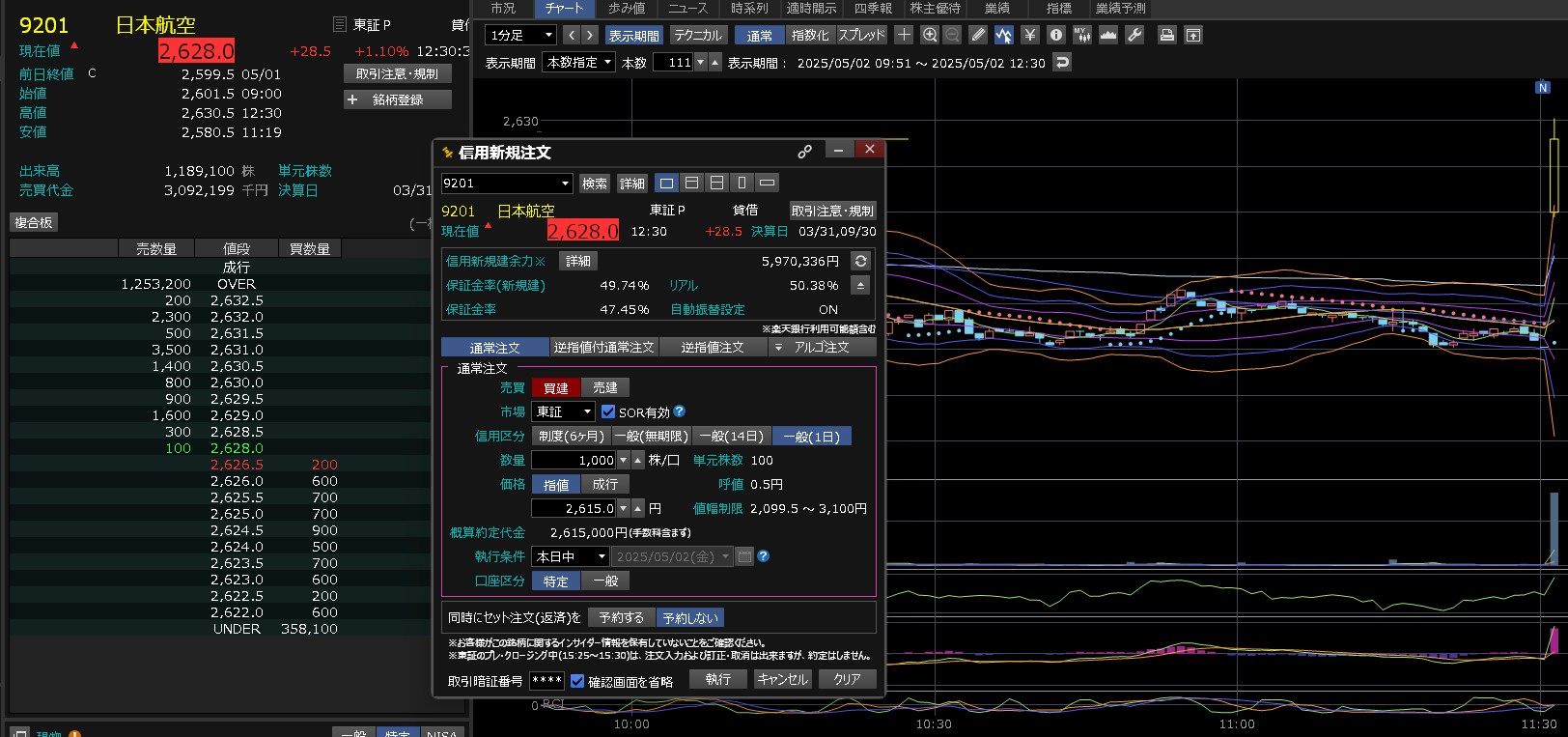Increase order quantity with up arrow

pos(637,460)
